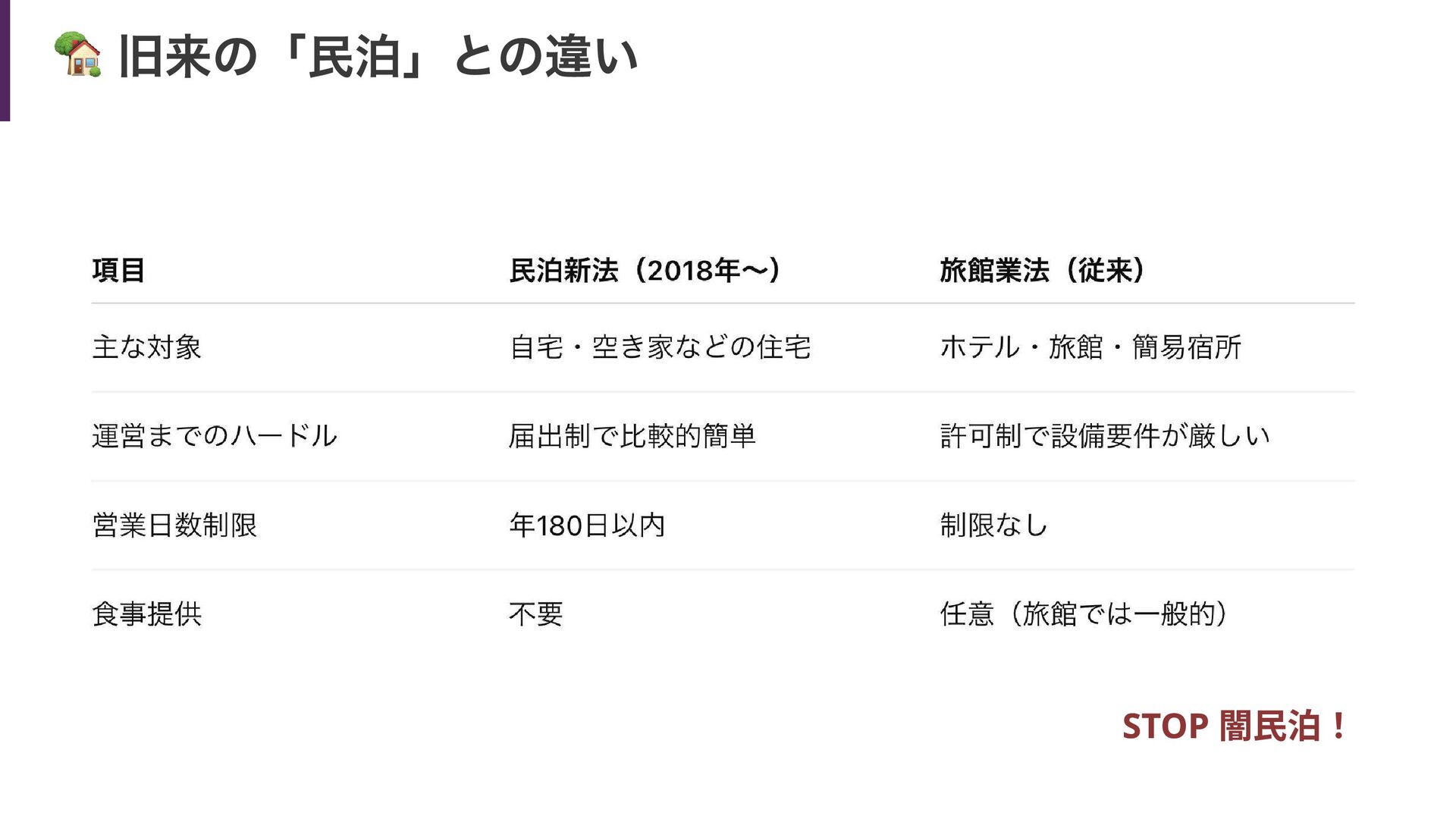Image resolution: width=1456 pixels, height=819 pixels.
Task: Click the house emoji icon in title
Action: pos(77,55)
